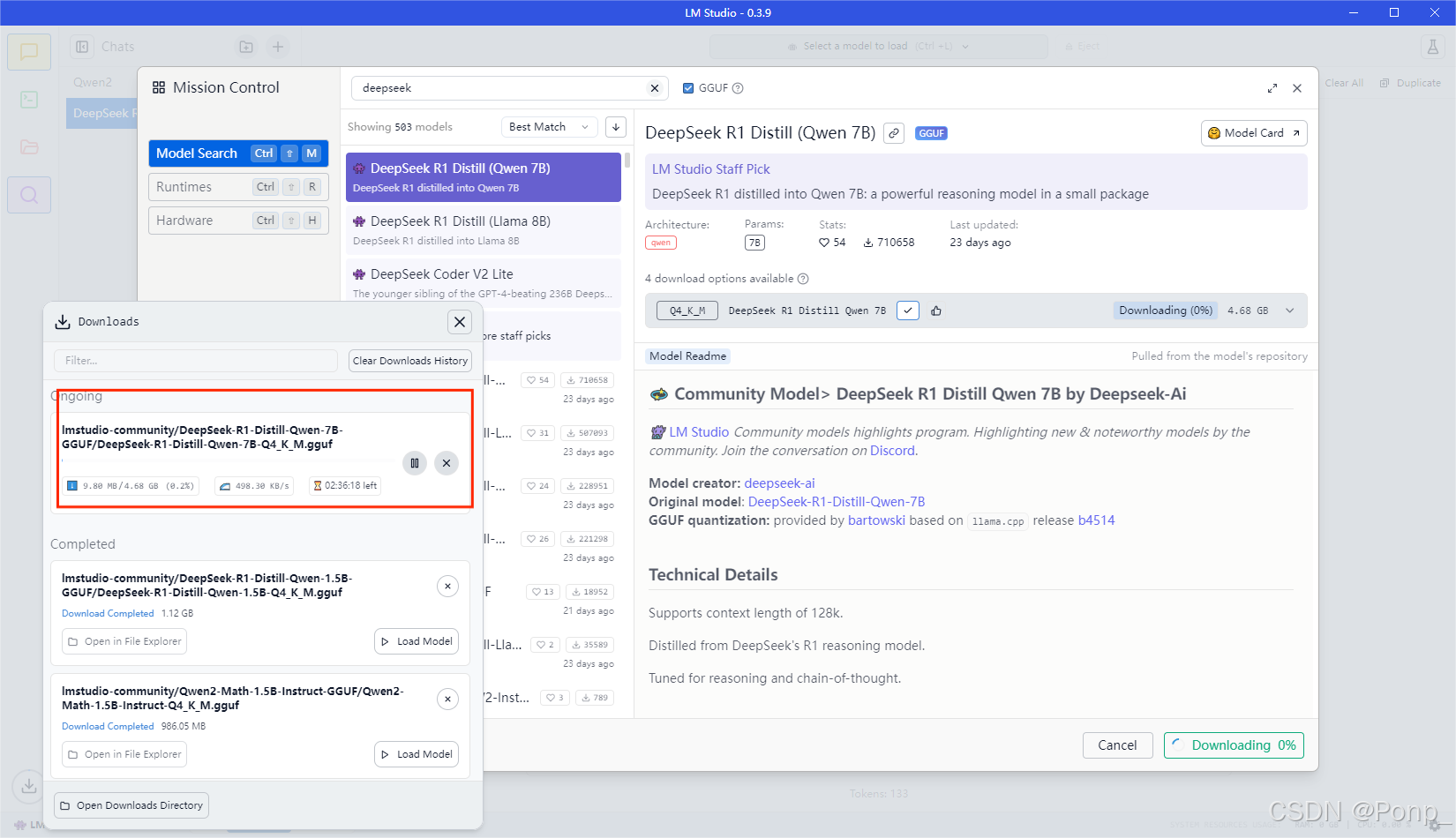Open the Discord link
1456x838 pixels.
pos(893,451)
